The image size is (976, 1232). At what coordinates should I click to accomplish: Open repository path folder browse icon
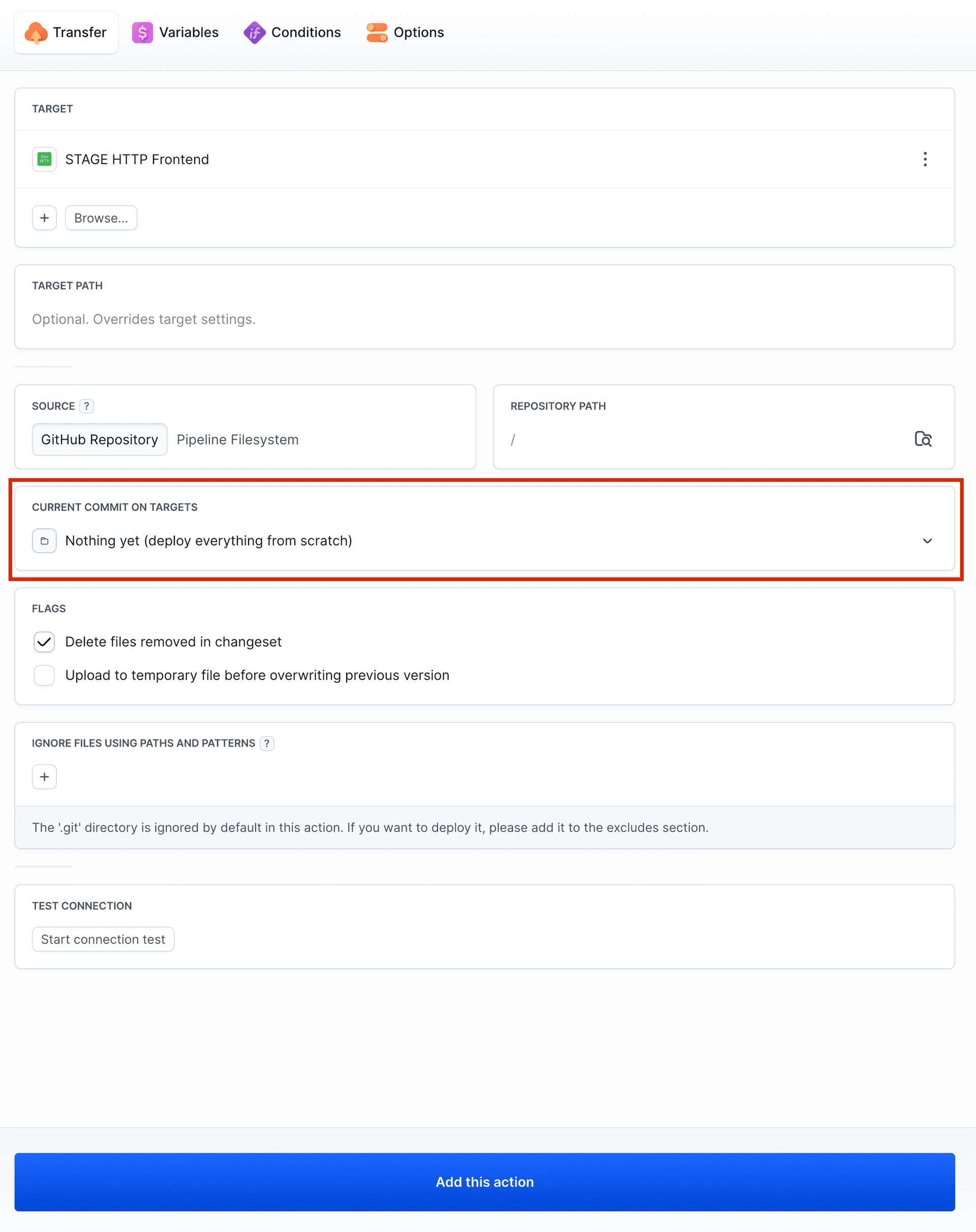pos(923,439)
